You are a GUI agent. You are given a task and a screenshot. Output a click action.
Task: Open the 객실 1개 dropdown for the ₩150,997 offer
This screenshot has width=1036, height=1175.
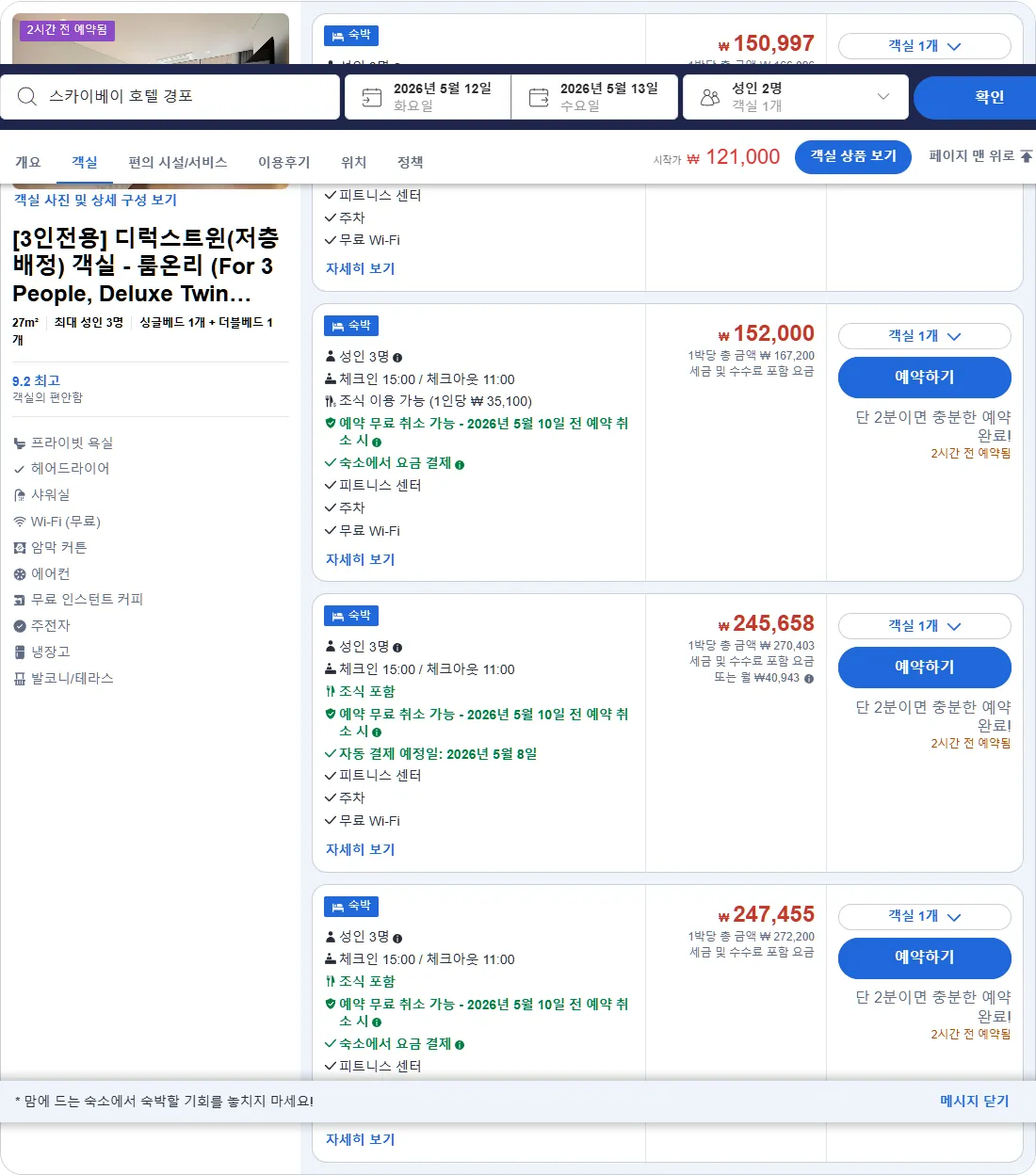[925, 46]
